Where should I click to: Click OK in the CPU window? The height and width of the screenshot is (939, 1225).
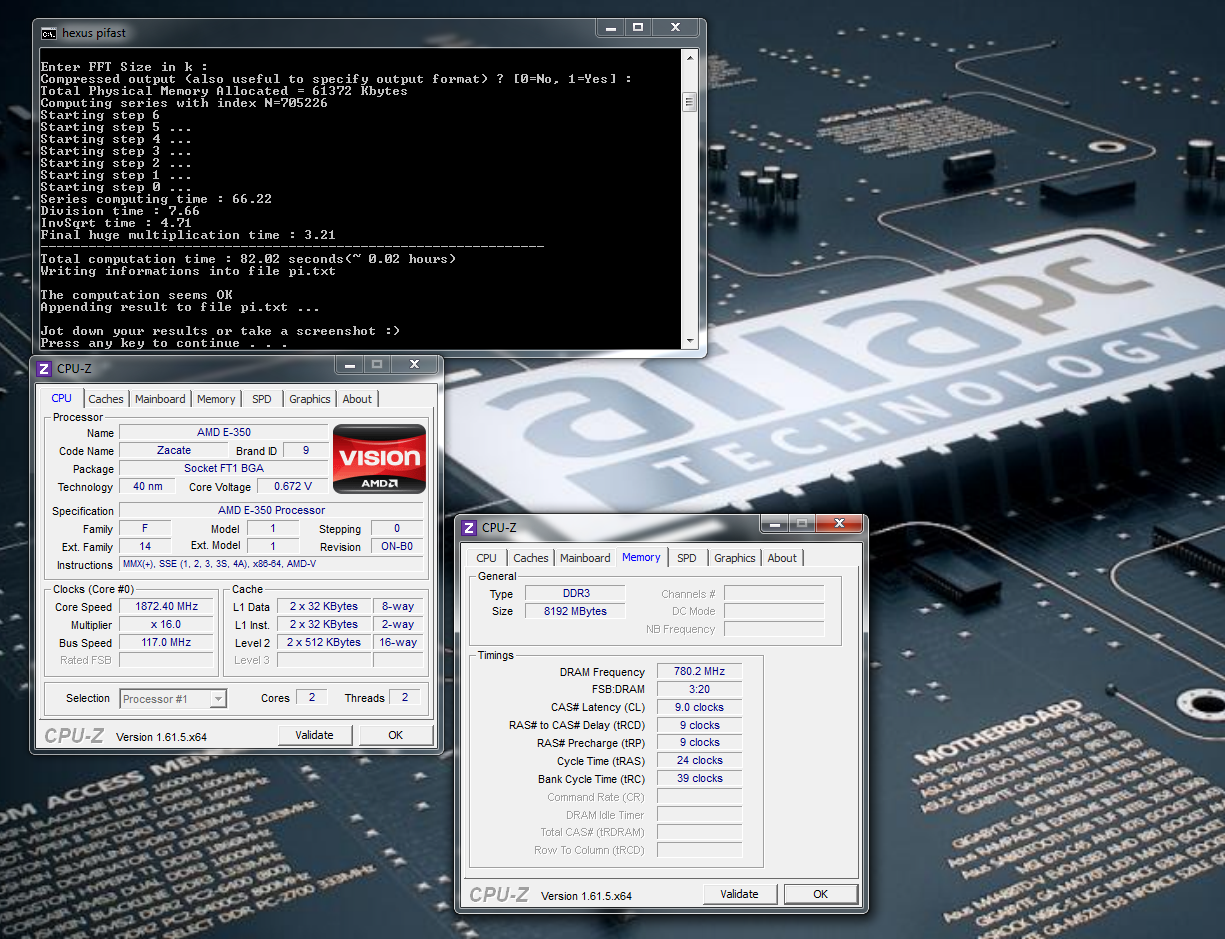(395, 735)
